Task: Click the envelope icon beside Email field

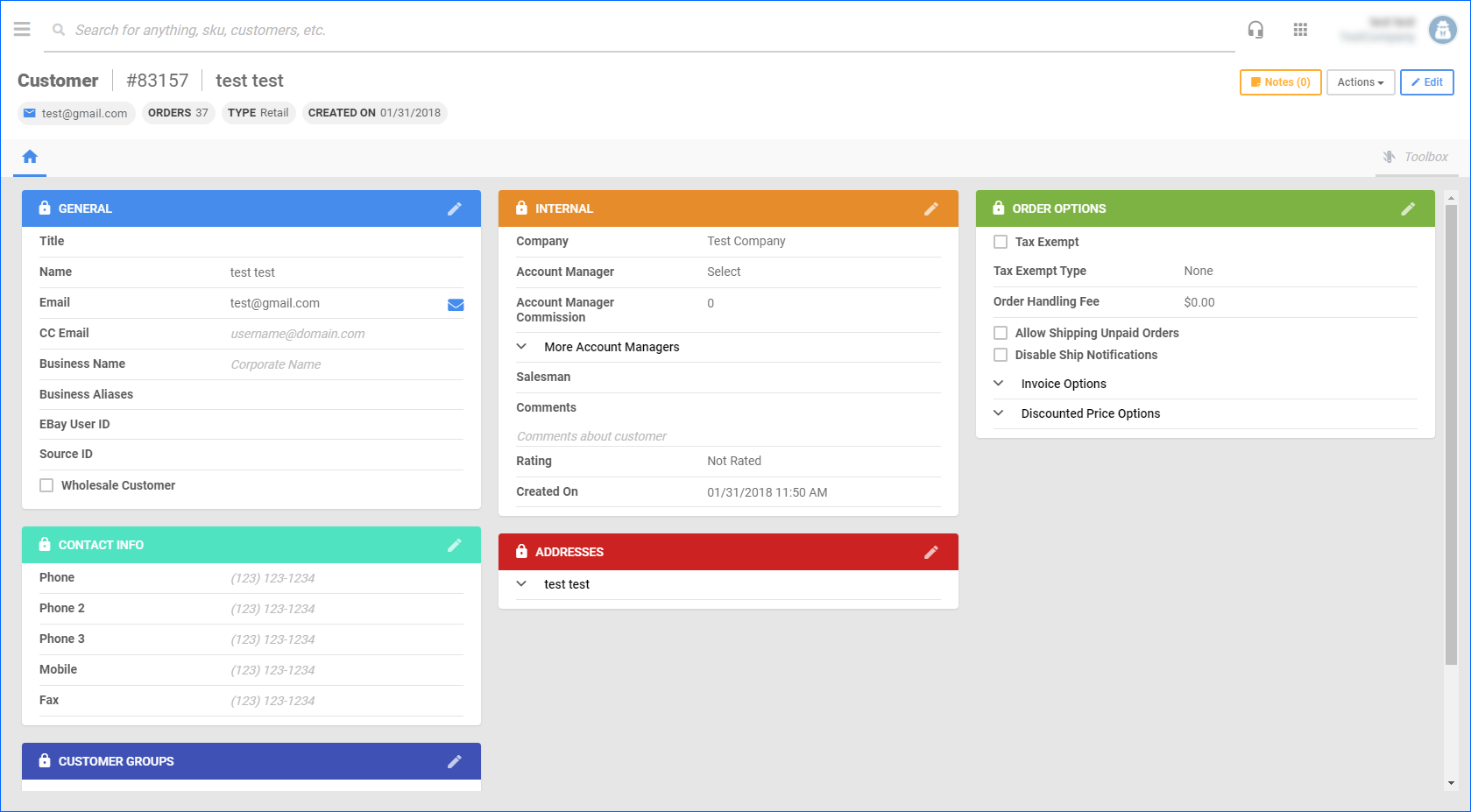Action: pos(456,304)
